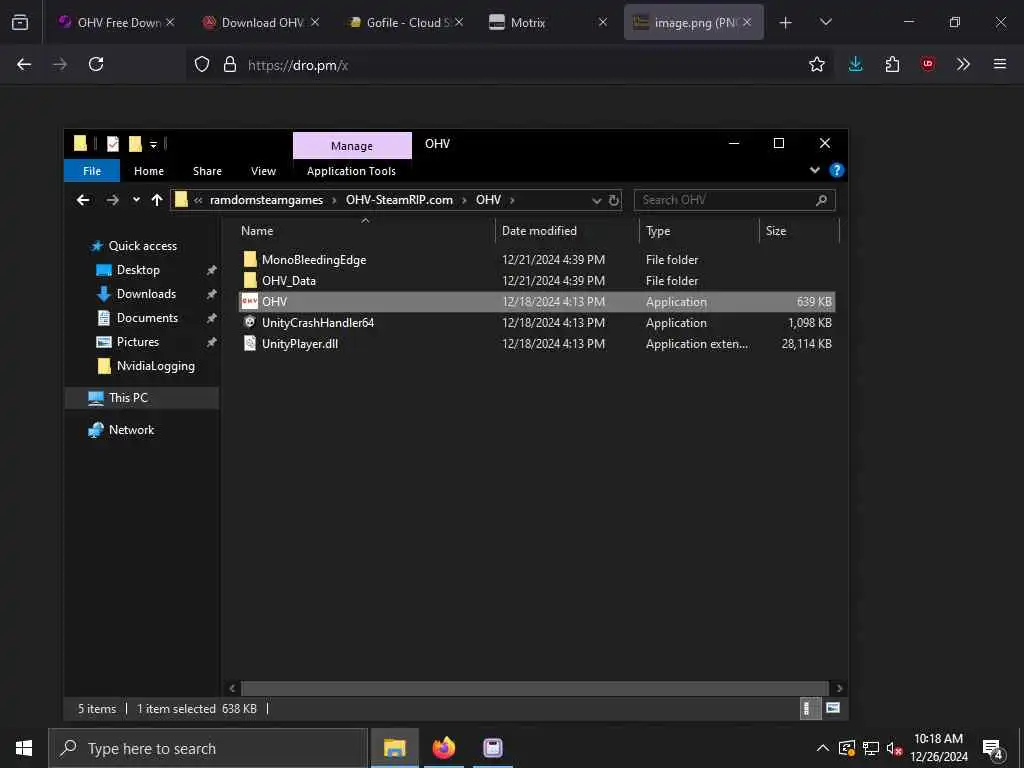Switch to the Download OHV tab

pyautogui.click(x=261, y=22)
